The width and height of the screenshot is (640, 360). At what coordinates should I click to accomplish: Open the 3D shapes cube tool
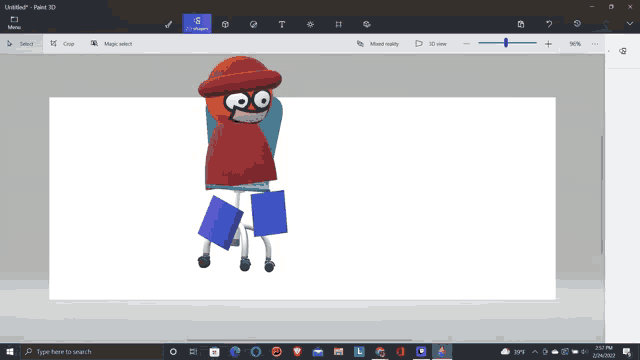coord(225,24)
